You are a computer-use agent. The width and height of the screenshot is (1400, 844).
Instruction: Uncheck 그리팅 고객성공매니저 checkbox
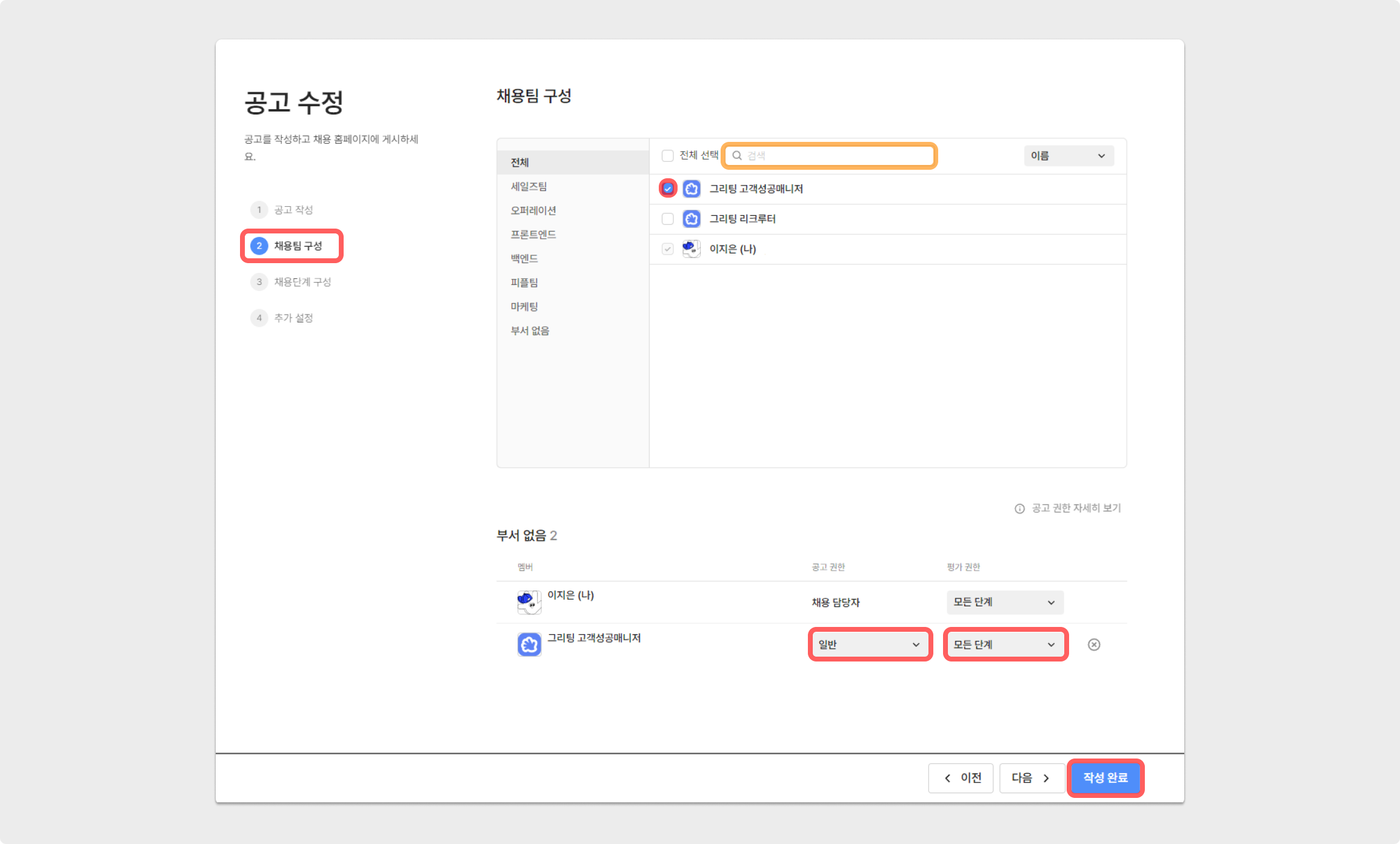668,189
